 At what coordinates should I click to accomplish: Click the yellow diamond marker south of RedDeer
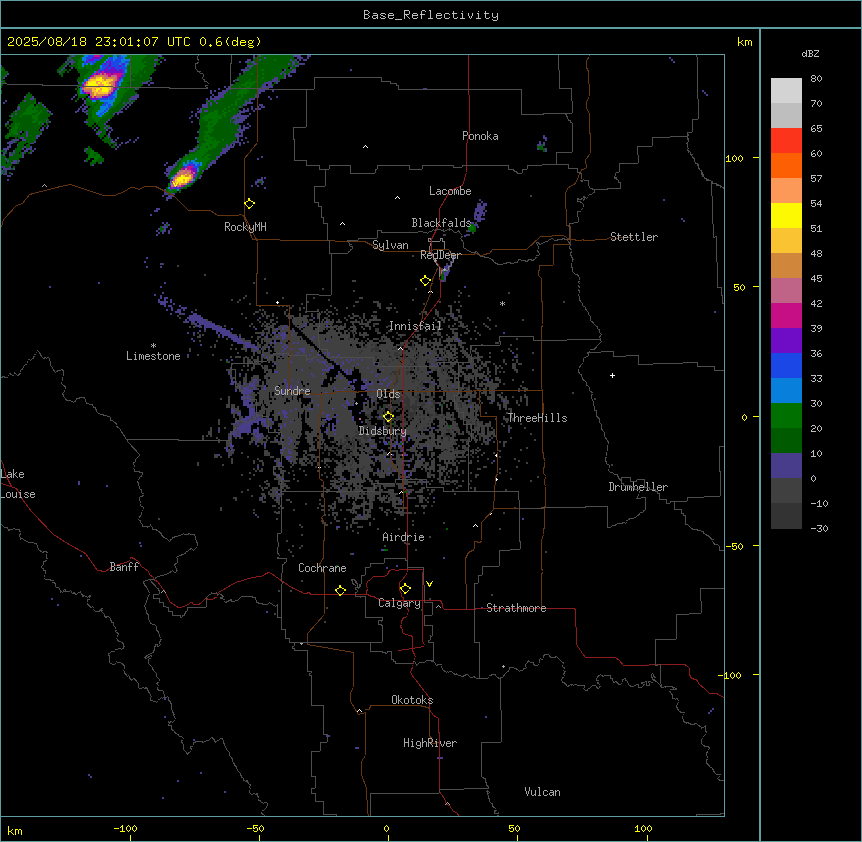426,281
